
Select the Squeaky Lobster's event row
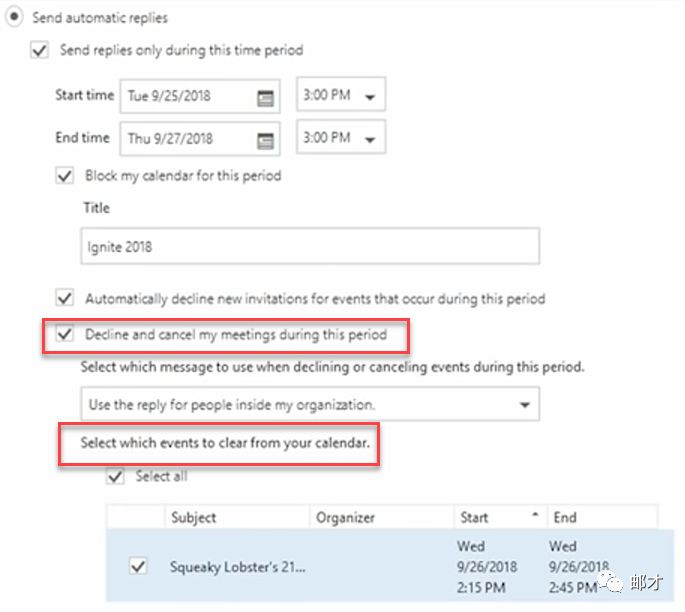tap(350, 567)
